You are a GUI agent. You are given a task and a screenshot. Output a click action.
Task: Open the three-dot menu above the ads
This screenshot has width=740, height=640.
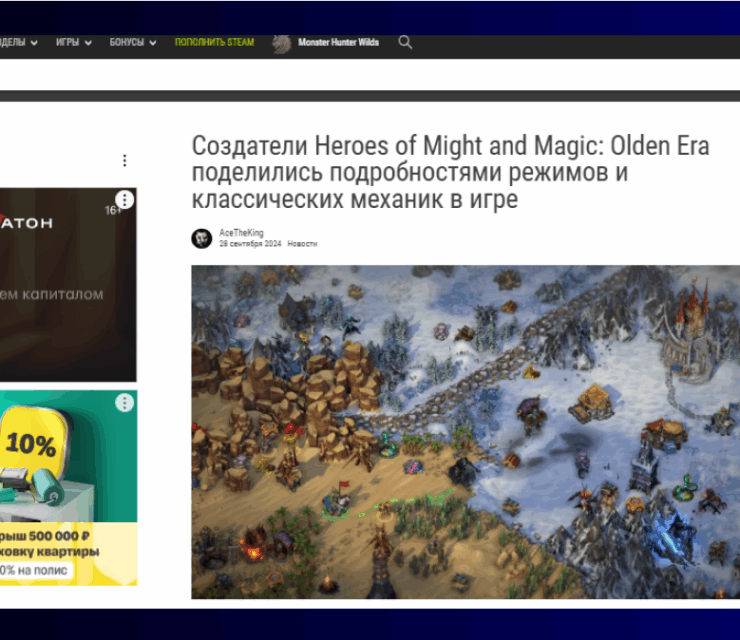(125, 160)
